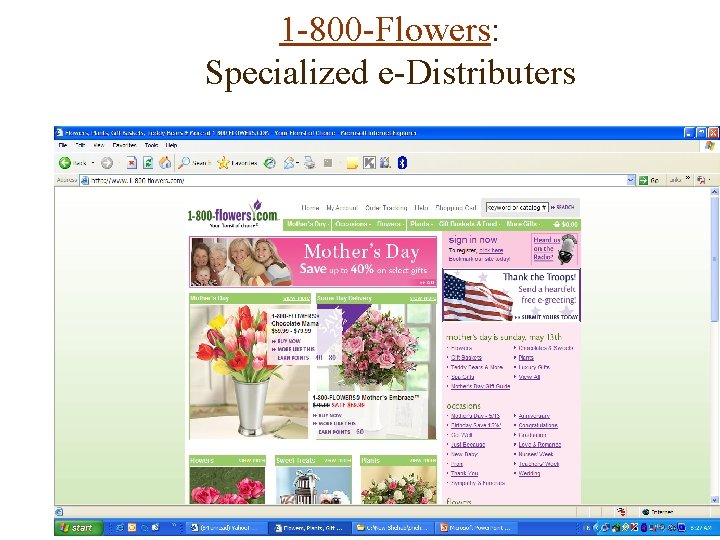Open the Edit menu
Viewport: 720px width, 540px height.
(x=80, y=145)
